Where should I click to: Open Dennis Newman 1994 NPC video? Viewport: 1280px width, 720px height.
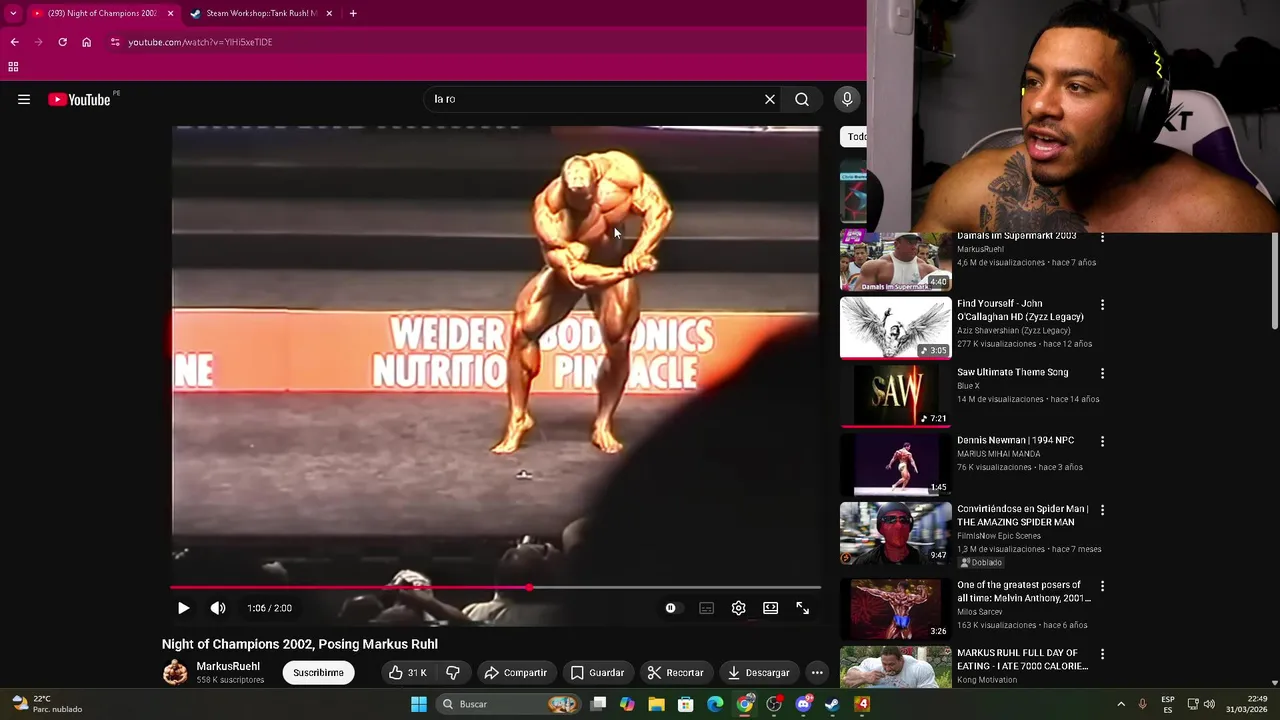tap(895, 465)
